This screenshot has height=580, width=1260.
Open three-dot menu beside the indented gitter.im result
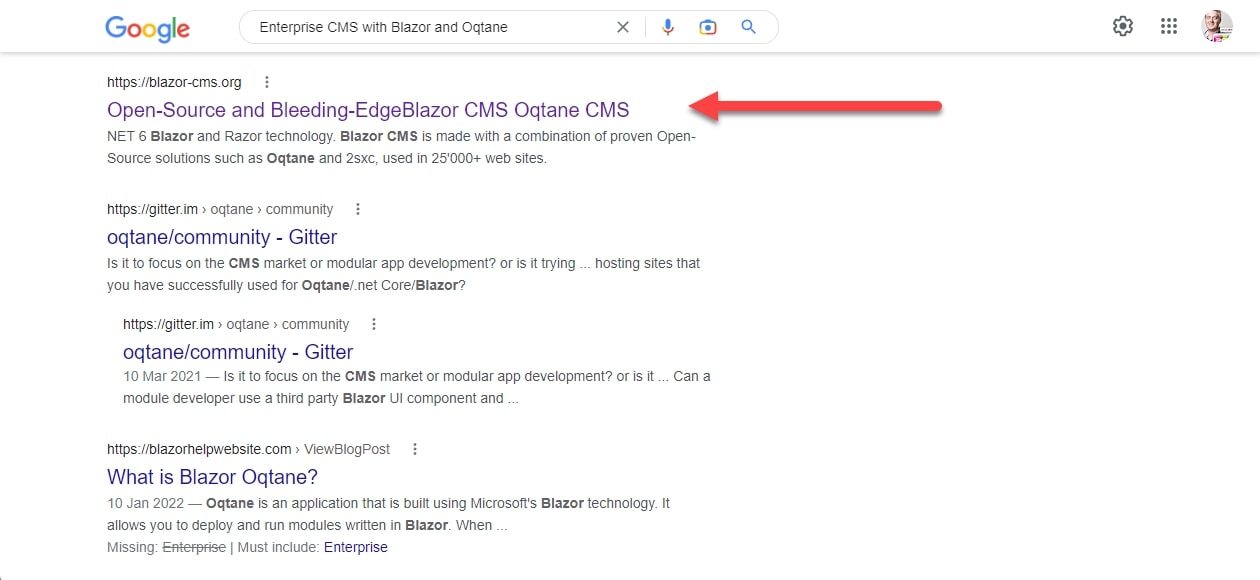tap(374, 324)
